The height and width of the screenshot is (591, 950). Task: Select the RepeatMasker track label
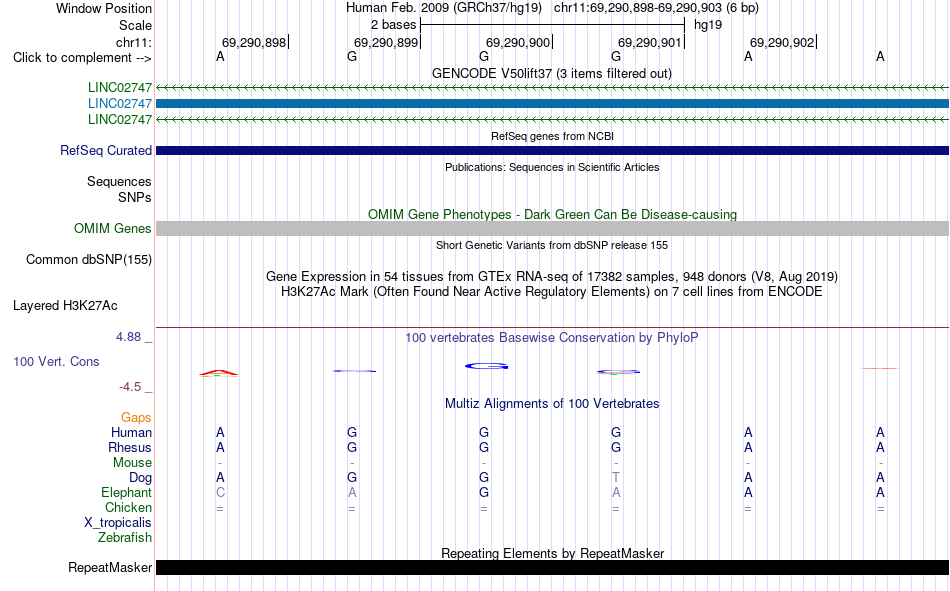click(x=110, y=567)
